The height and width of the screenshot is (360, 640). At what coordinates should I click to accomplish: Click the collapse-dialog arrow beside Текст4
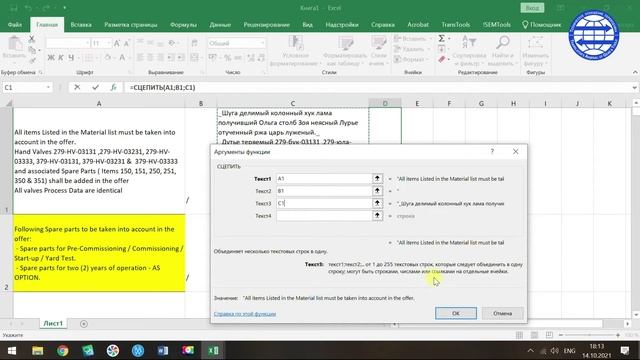pos(377,216)
